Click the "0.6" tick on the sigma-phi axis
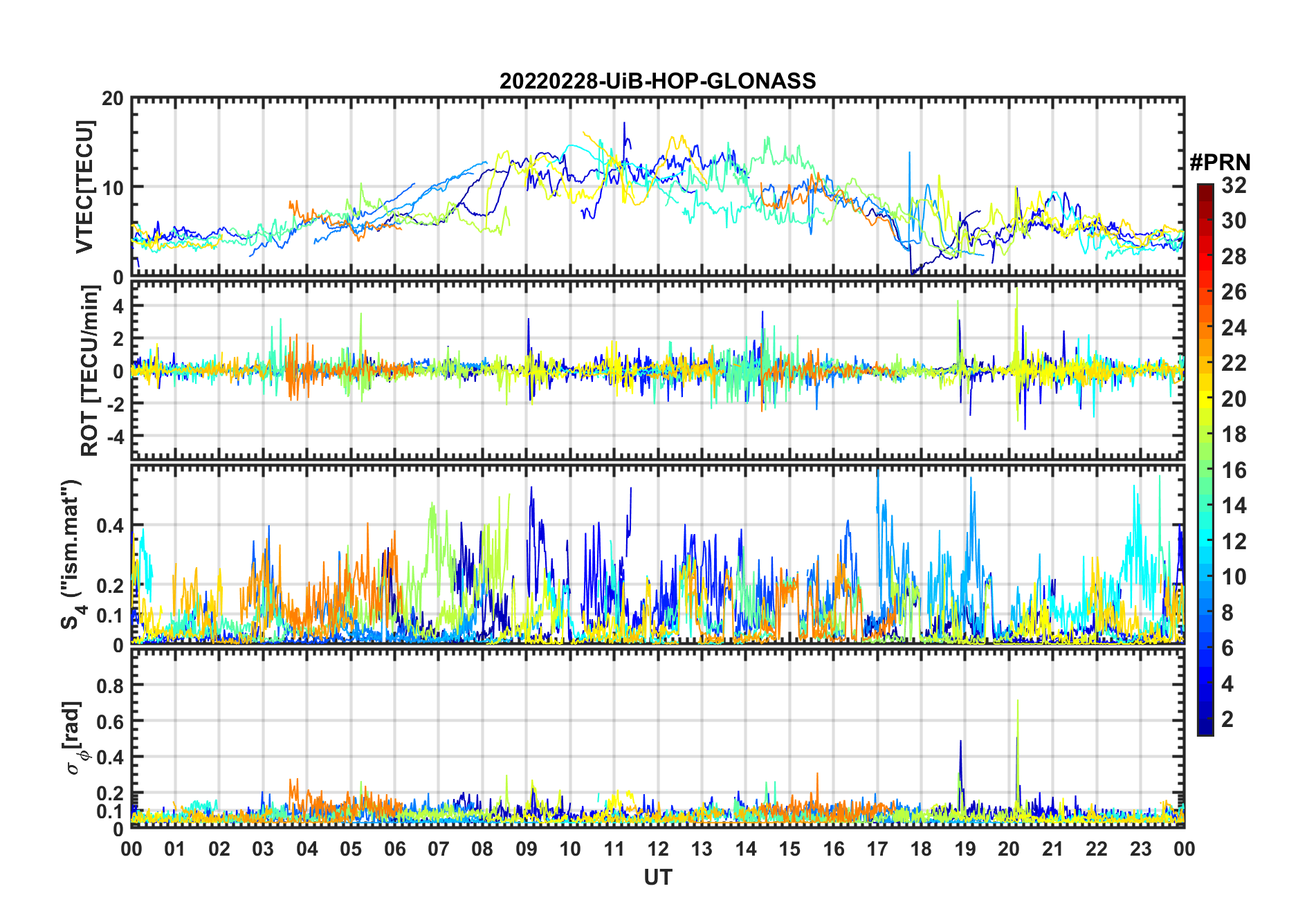The image size is (1316, 920). pyautogui.click(x=111, y=721)
